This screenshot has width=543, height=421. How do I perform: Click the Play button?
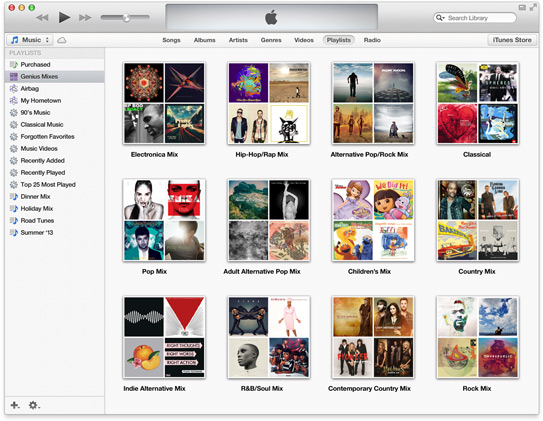click(x=64, y=17)
